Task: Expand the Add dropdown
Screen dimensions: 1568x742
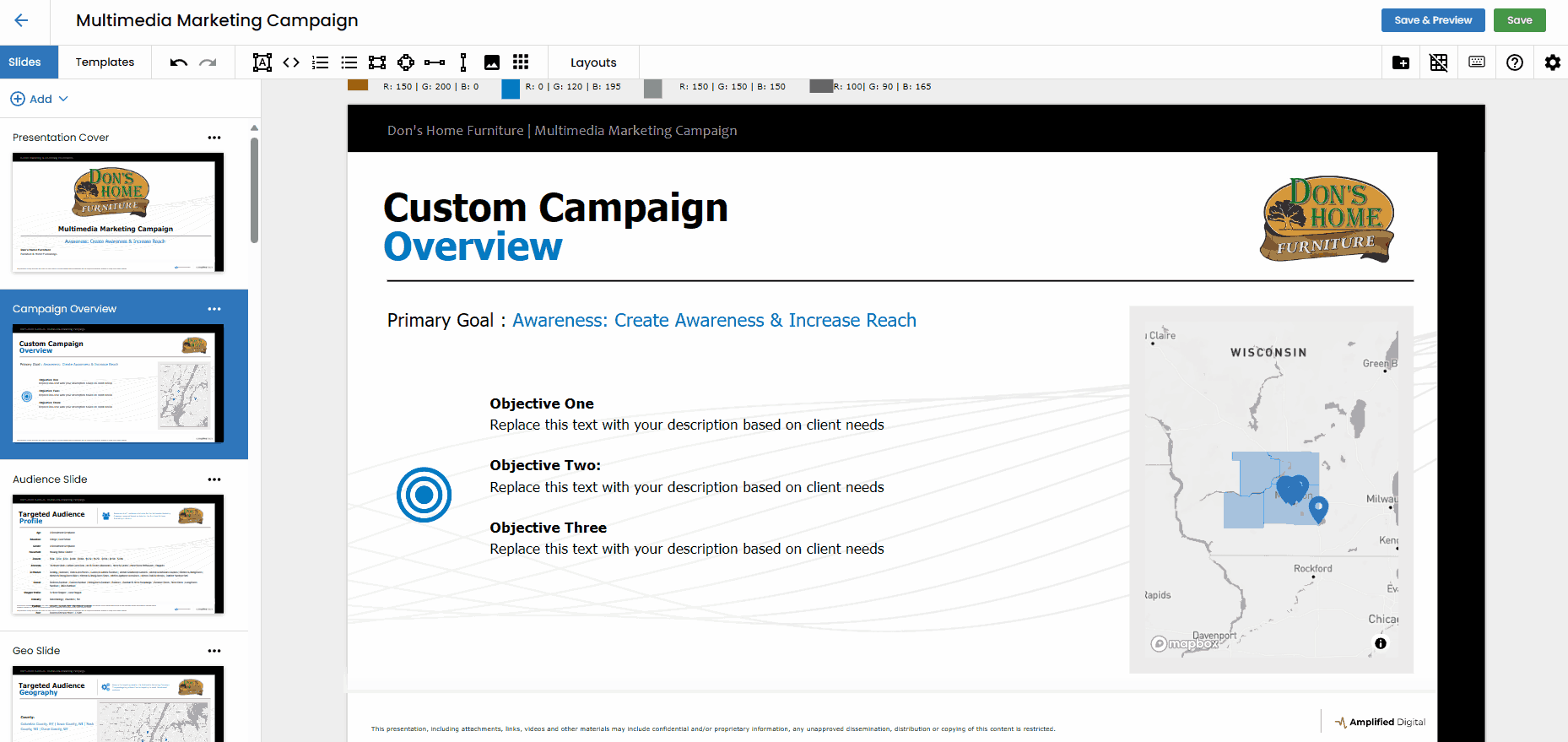Action: coord(40,99)
